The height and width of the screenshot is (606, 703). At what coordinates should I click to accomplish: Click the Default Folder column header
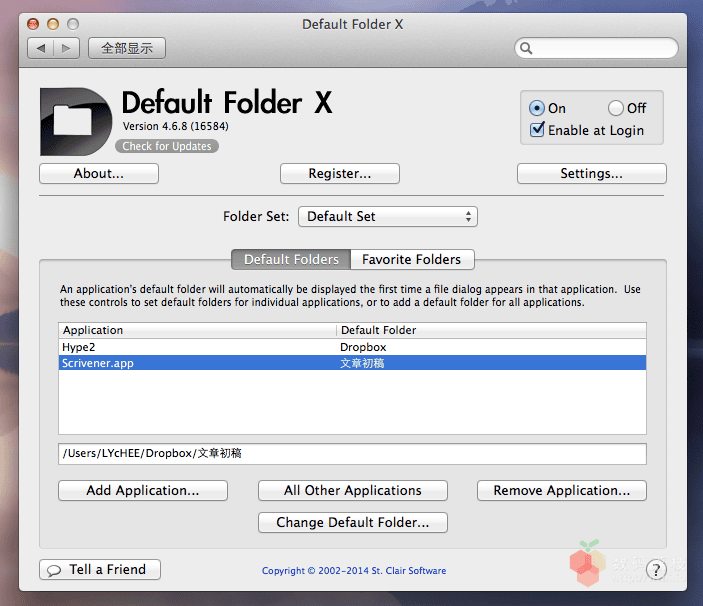coord(491,330)
